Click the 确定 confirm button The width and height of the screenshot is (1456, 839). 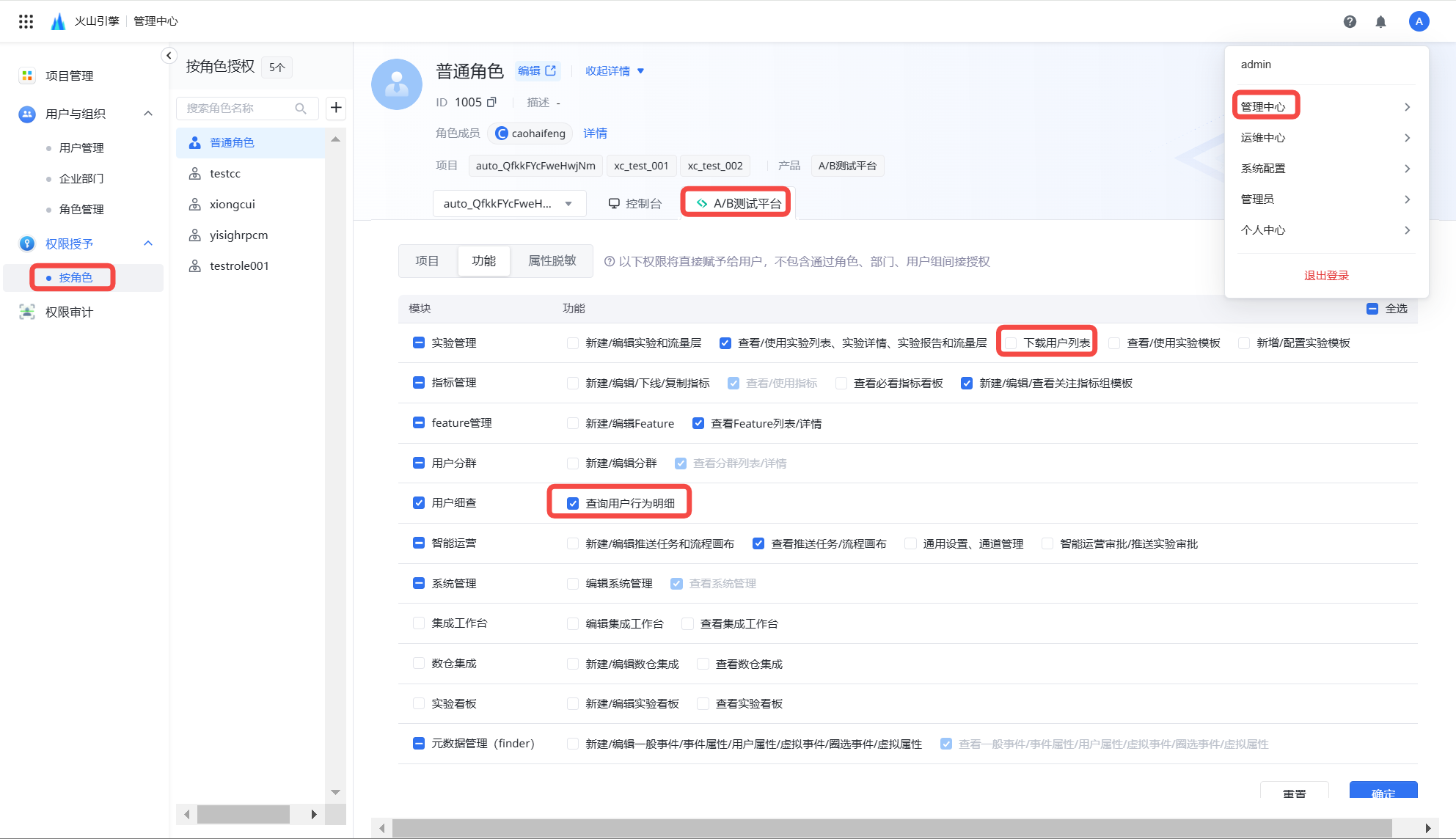click(x=1383, y=791)
